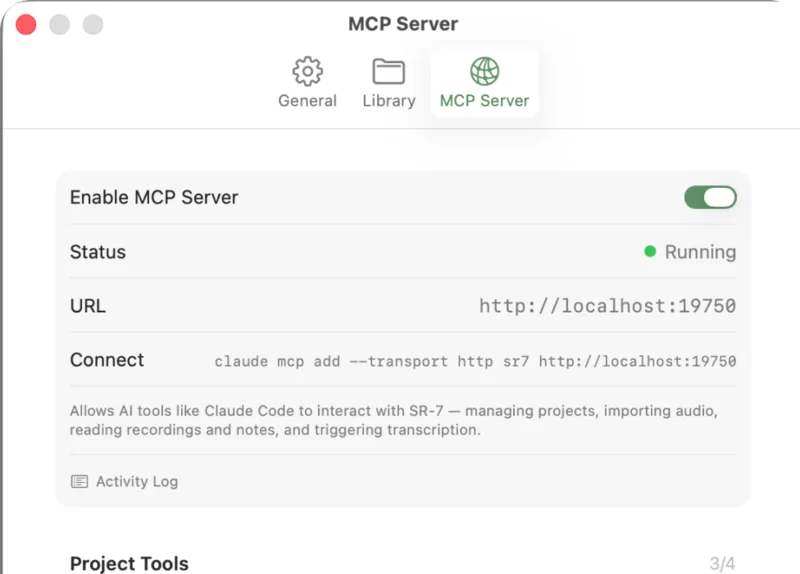
Task: Switch to the Library tab
Action: tap(389, 83)
